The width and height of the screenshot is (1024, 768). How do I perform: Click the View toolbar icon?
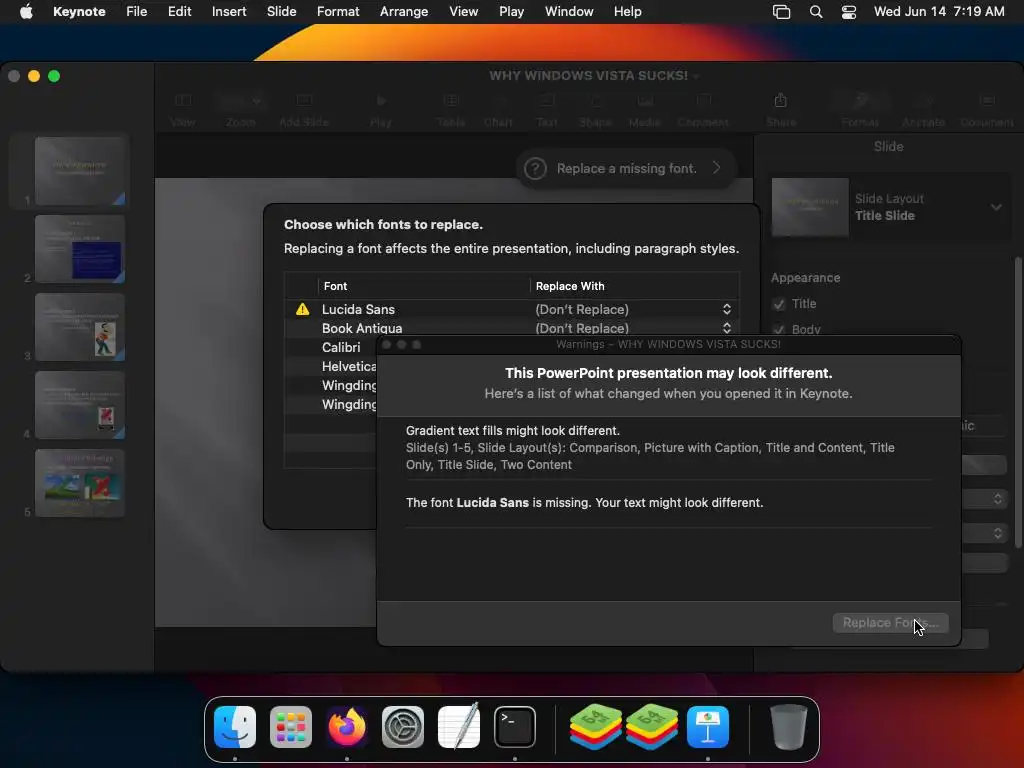pyautogui.click(x=183, y=101)
